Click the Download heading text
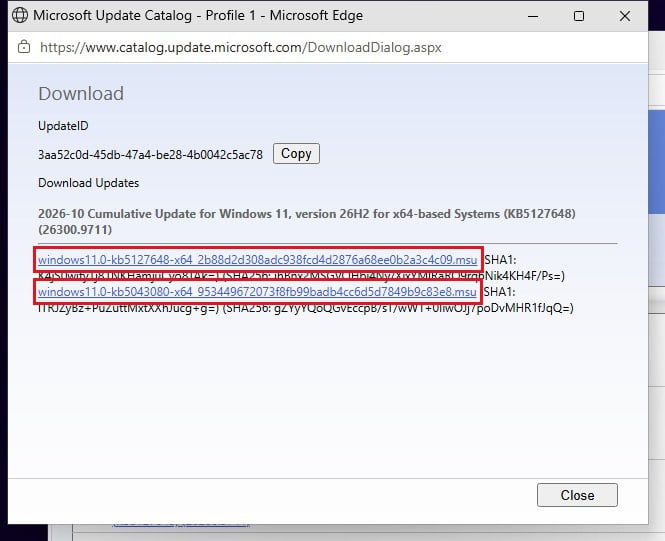This screenshot has height=541, width=665. (81, 94)
